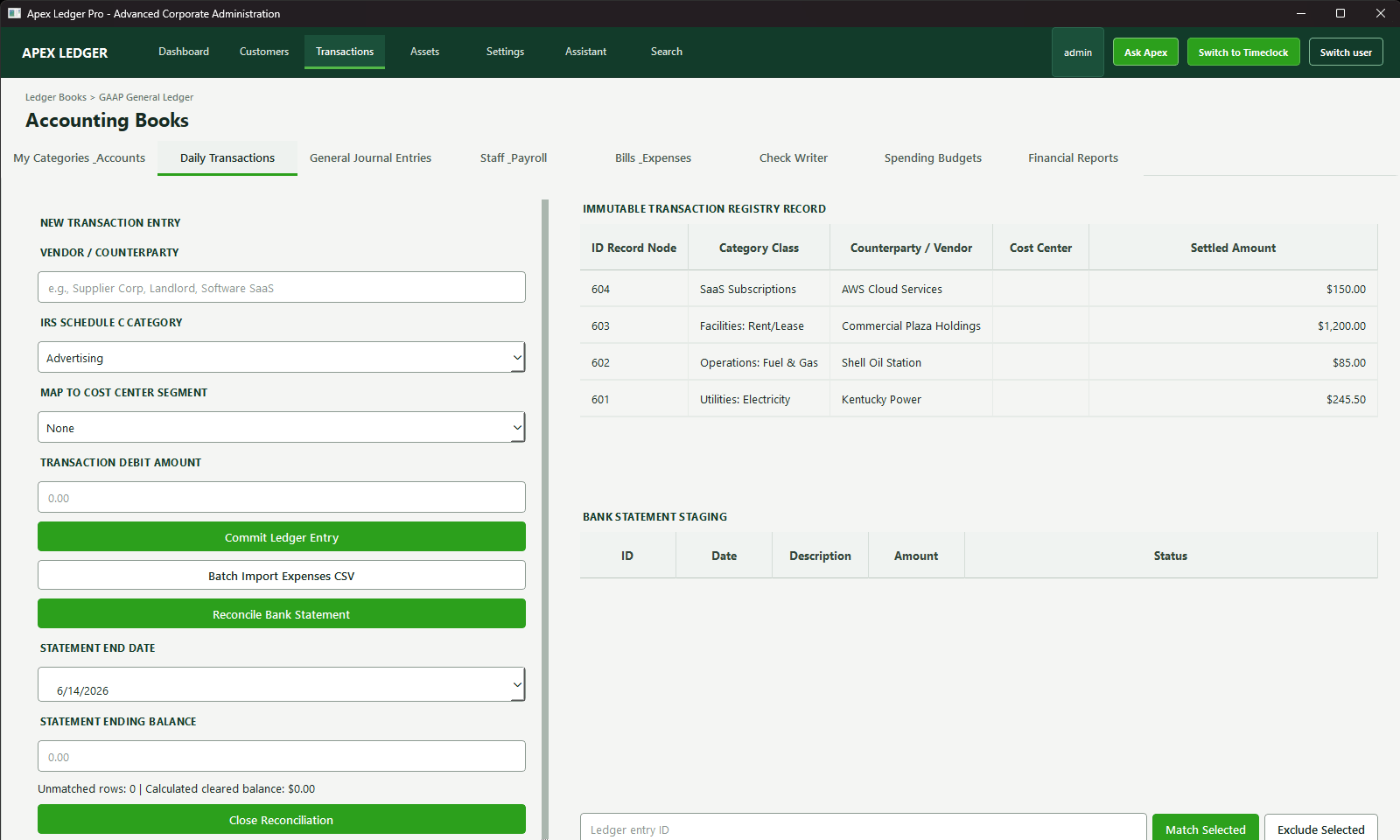The width and height of the screenshot is (1400, 840).
Task: Focus the Transaction Debit Amount field
Action: (x=282, y=498)
